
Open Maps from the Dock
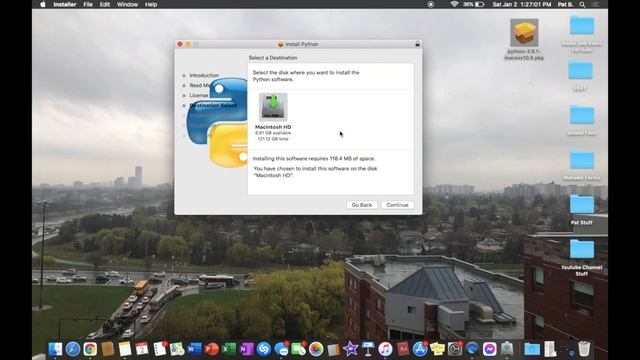pyautogui.click(x=177, y=349)
